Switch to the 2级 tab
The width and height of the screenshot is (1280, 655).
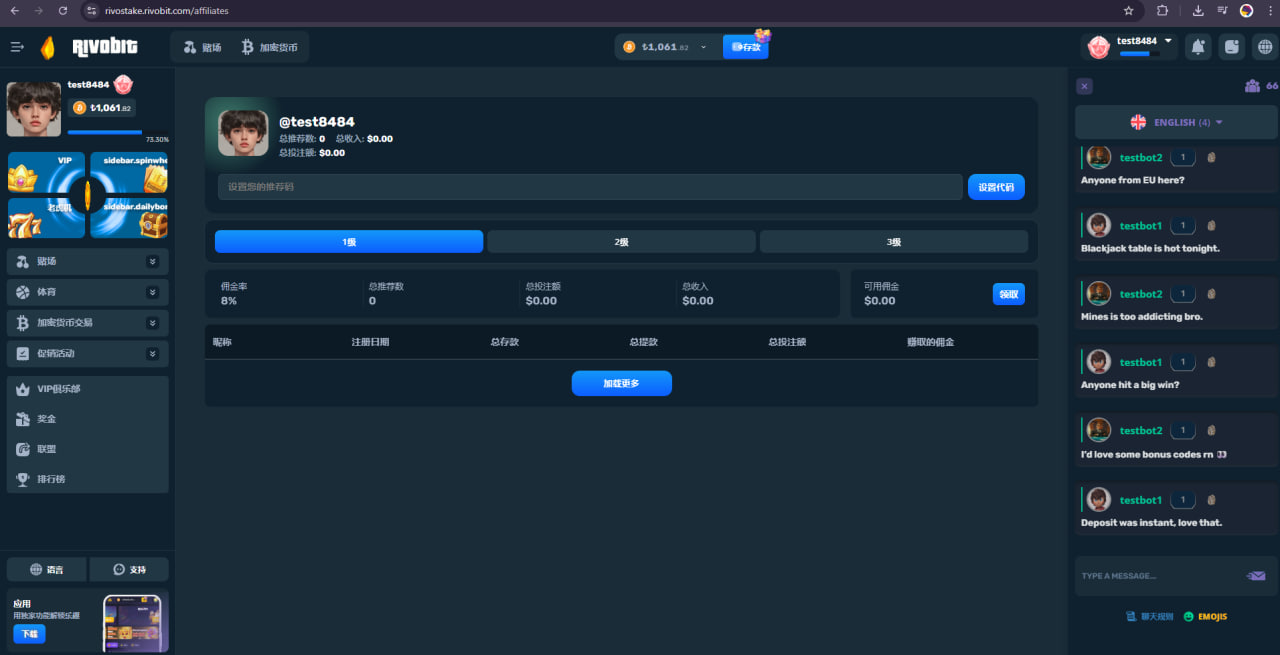pyautogui.click(x=621, y=242)
